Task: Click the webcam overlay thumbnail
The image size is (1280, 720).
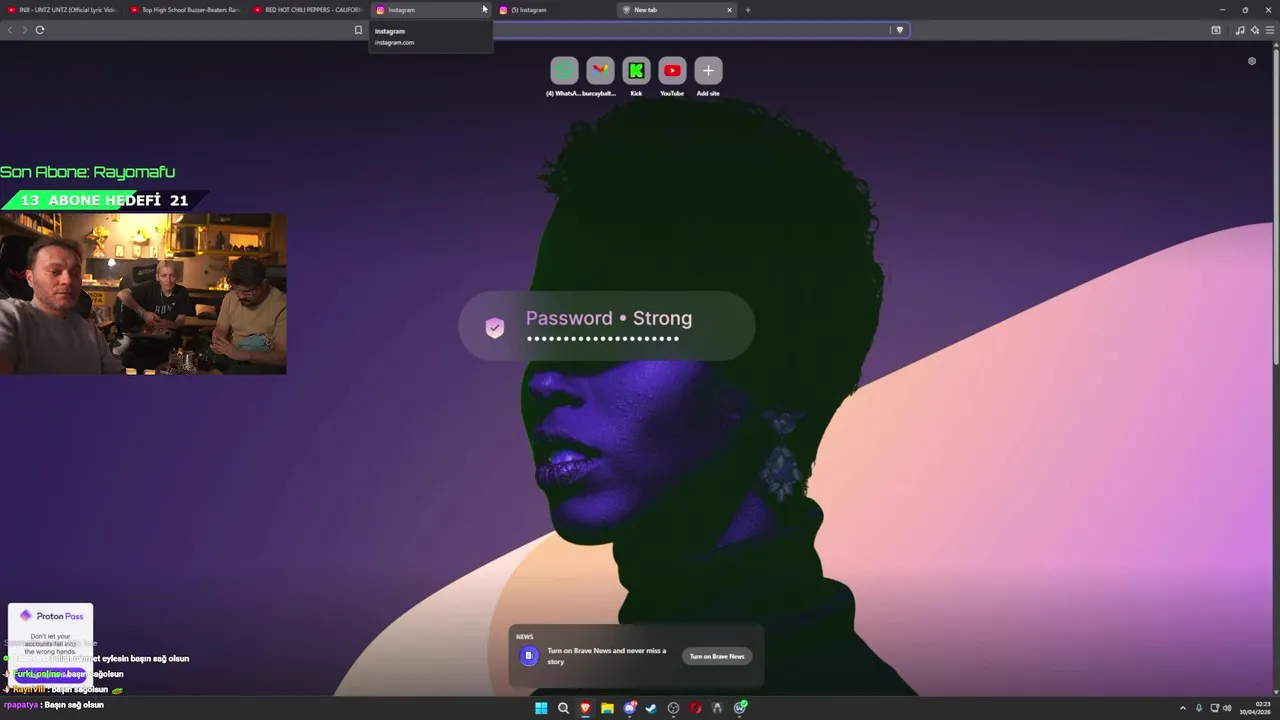Action: coord(143,294)
